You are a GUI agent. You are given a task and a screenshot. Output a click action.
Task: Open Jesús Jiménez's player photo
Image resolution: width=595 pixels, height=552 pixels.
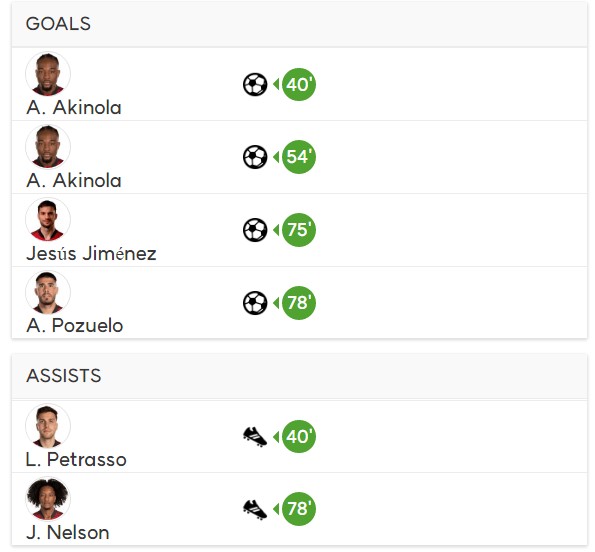pos(48,220)
